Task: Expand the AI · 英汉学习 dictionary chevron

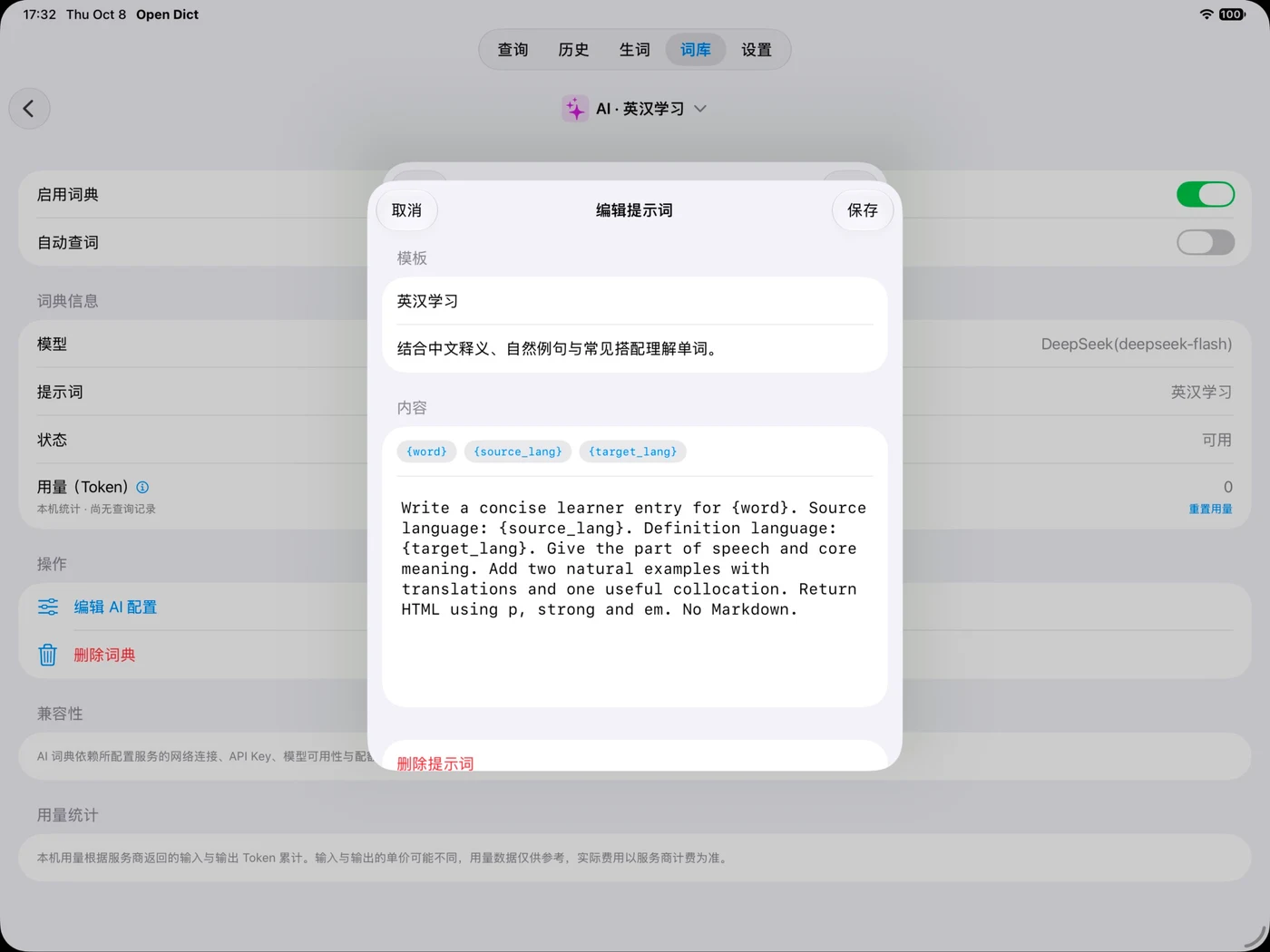Action: [x=700, y=109]
